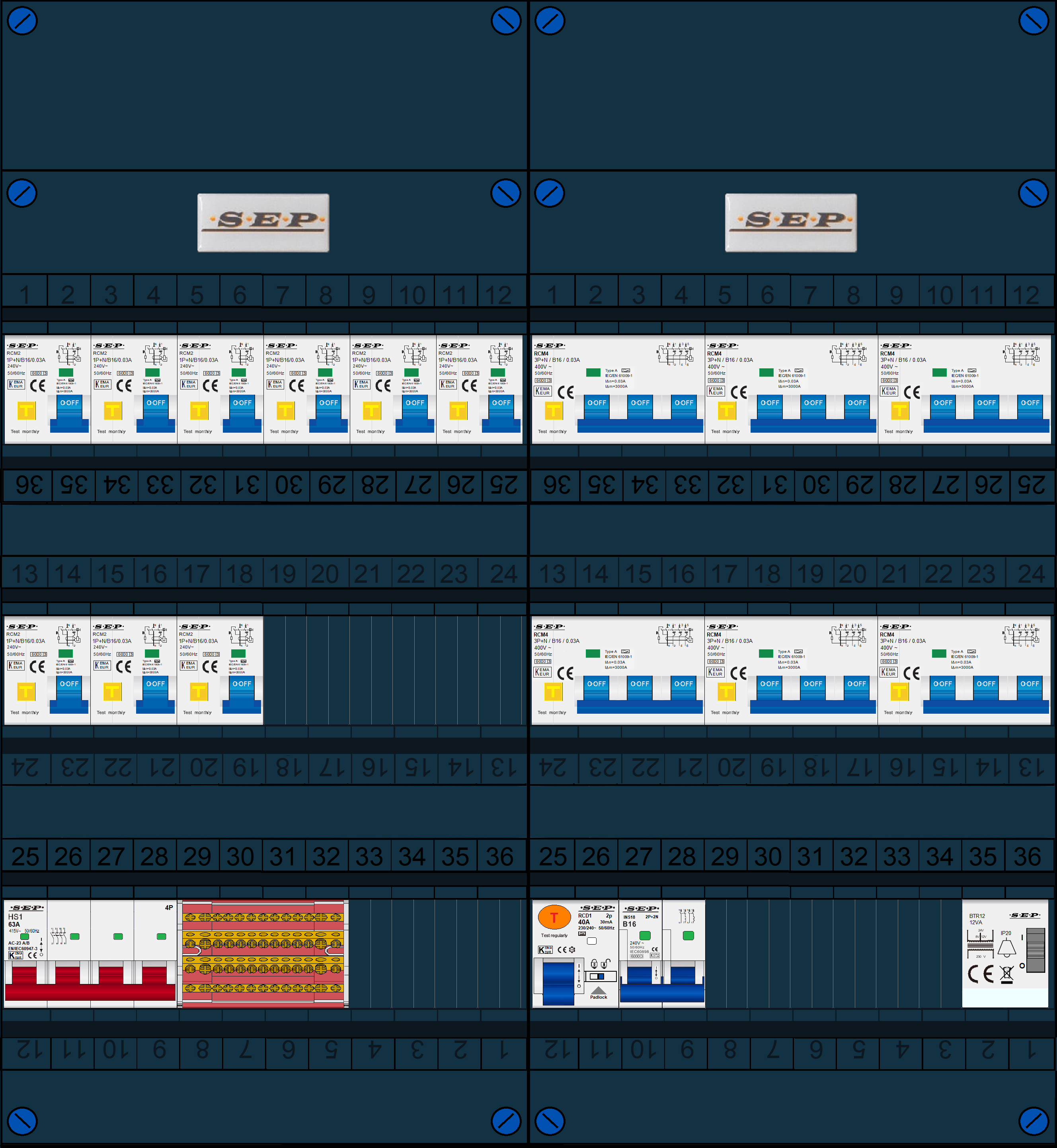Push yellow T test button, third RCM2 left middle row
This screenshot has height=1148, width=1057.
199,691
